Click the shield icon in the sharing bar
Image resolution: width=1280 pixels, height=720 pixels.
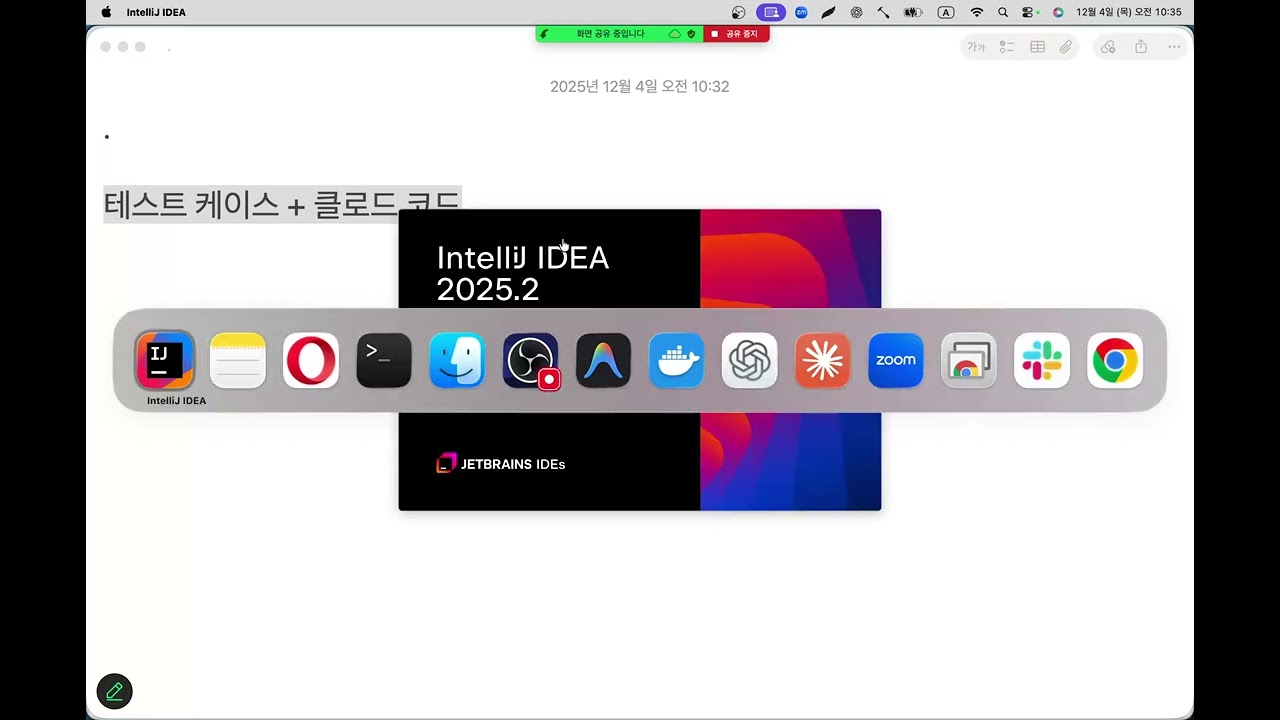pyautogui.click(x=691, y=34)
